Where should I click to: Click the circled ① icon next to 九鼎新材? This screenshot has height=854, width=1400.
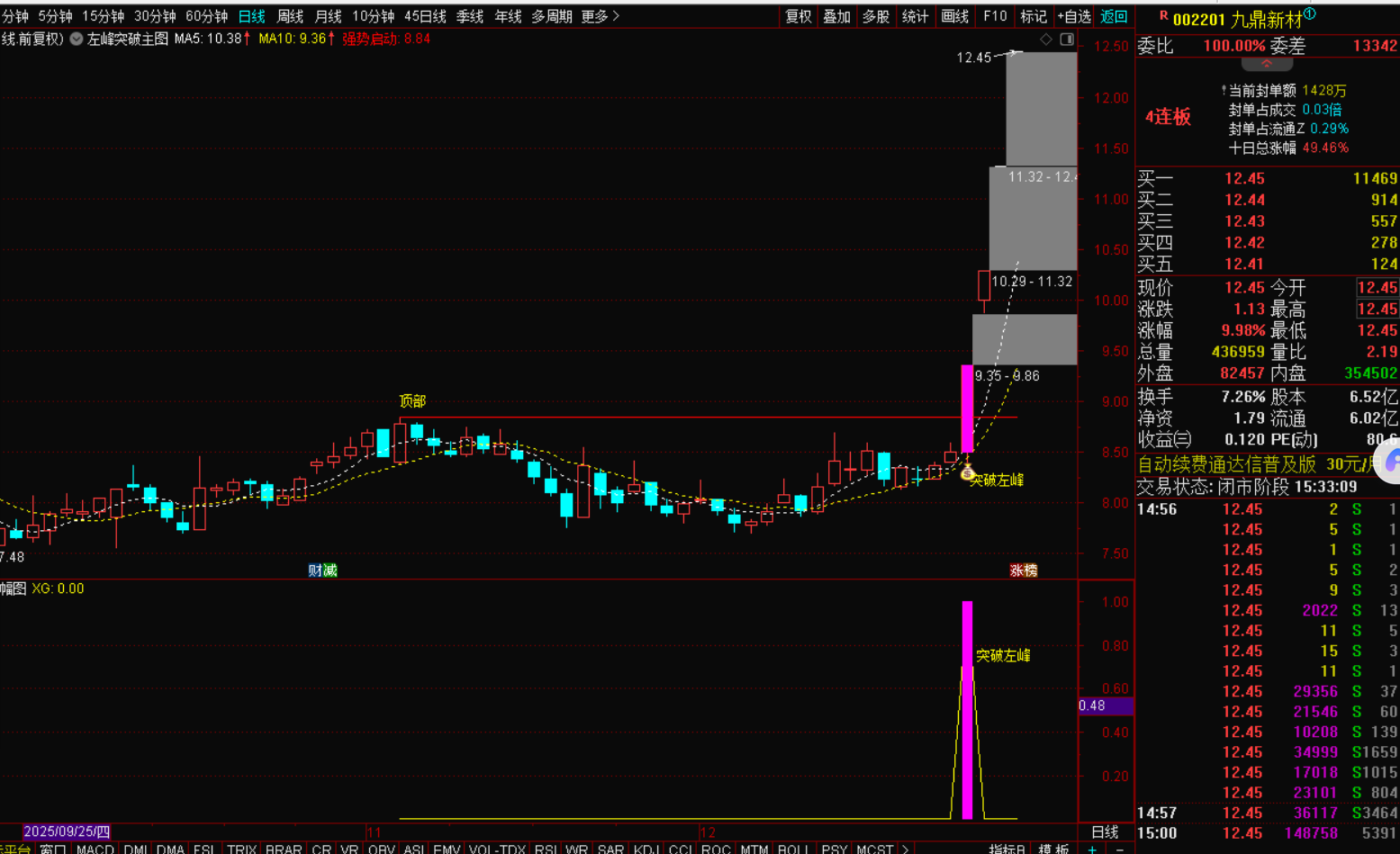pos(1310,14)
